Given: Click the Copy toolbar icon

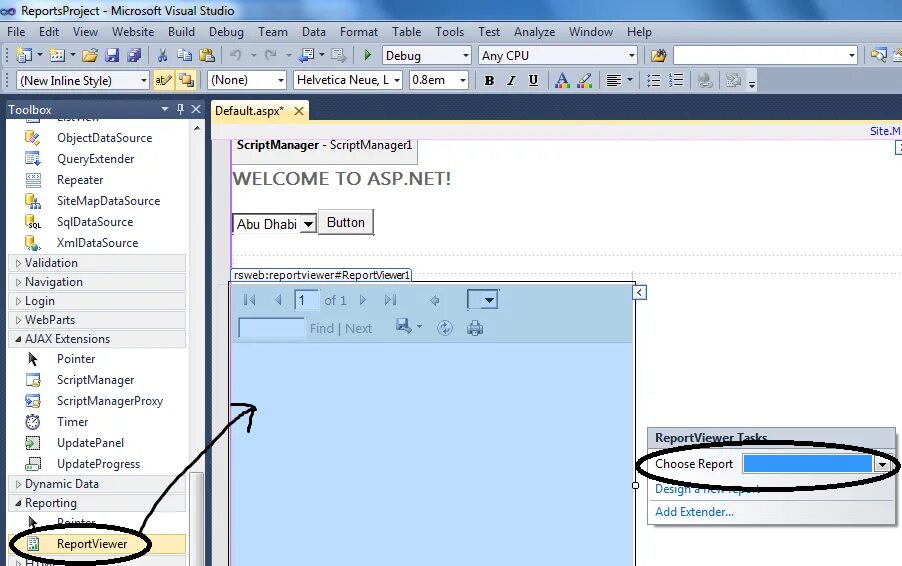Looking at the screenshot, I should [x=184, y=55].
